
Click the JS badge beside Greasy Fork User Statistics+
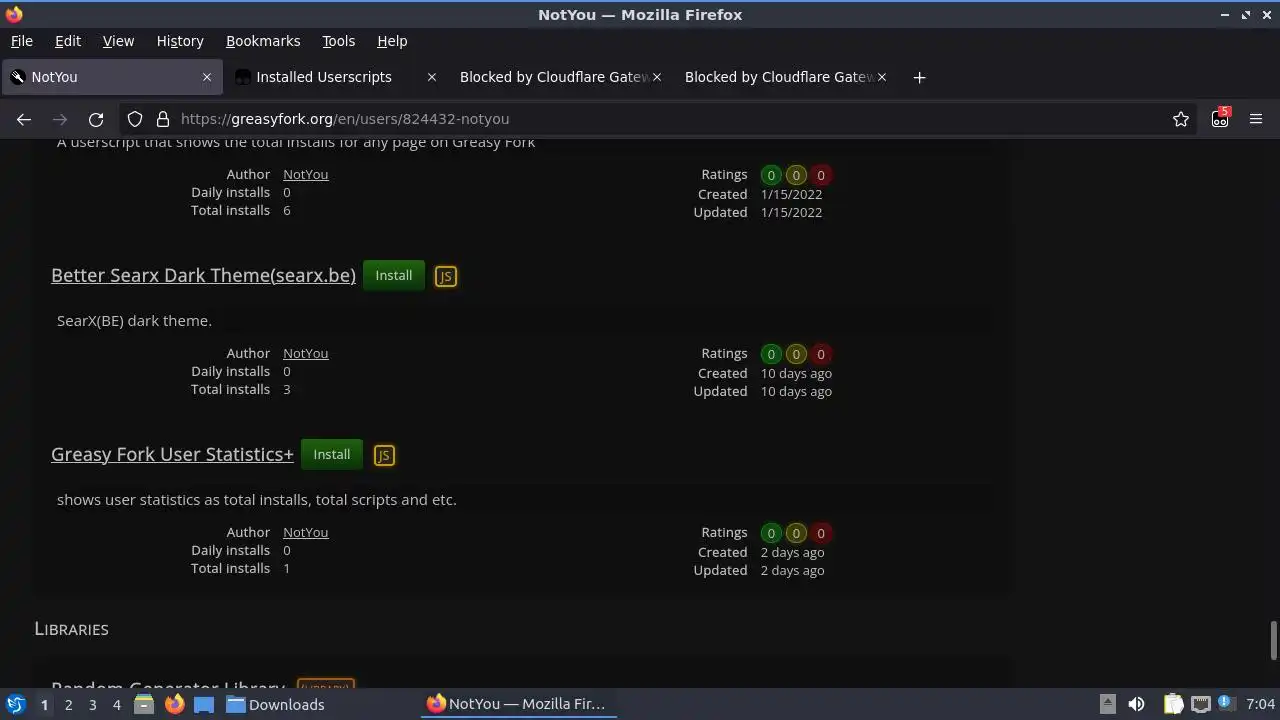[384, 456]
